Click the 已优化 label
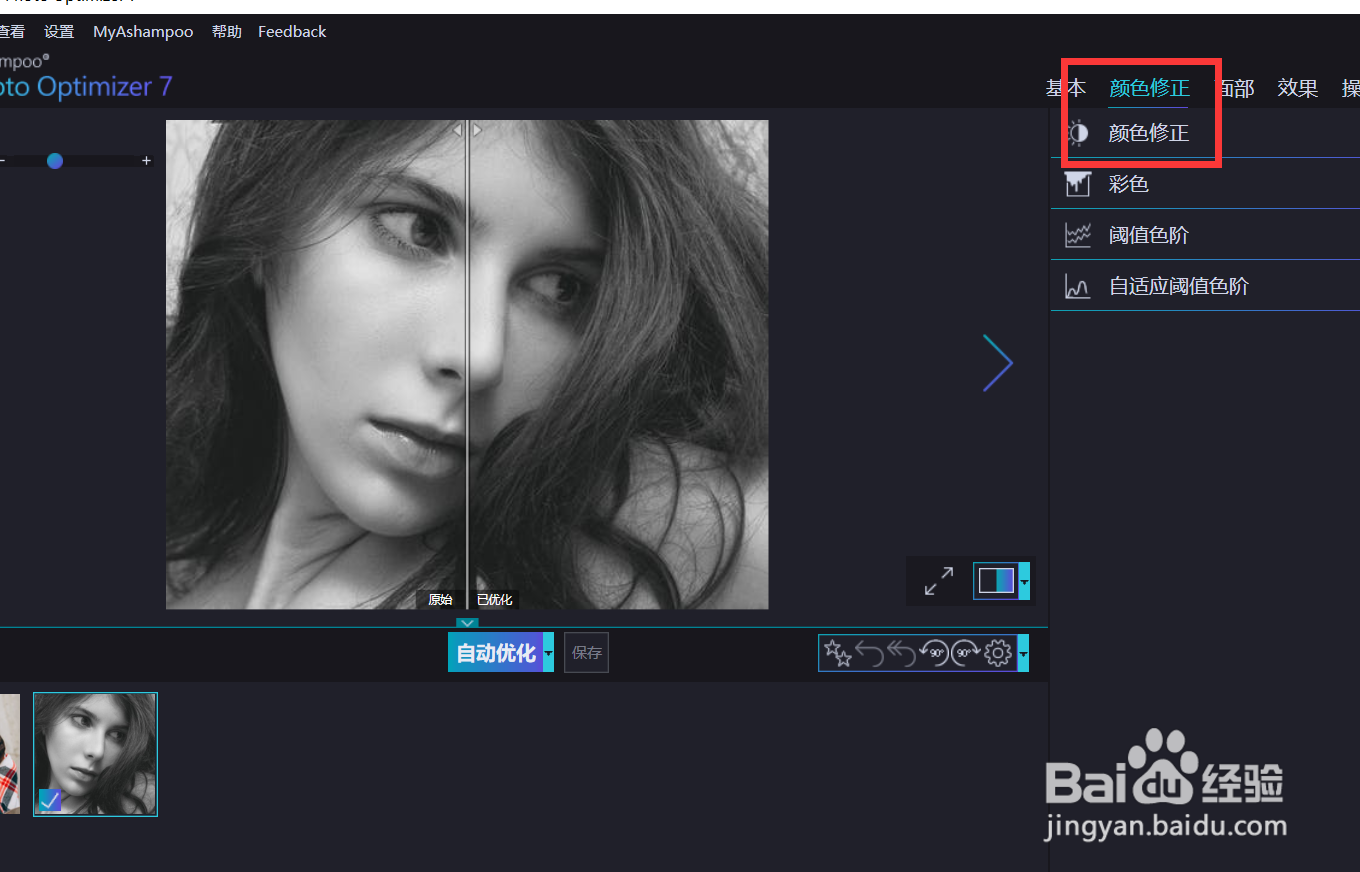The width and height of the screenshot is (1360, 872). click(x=494, y=600)
